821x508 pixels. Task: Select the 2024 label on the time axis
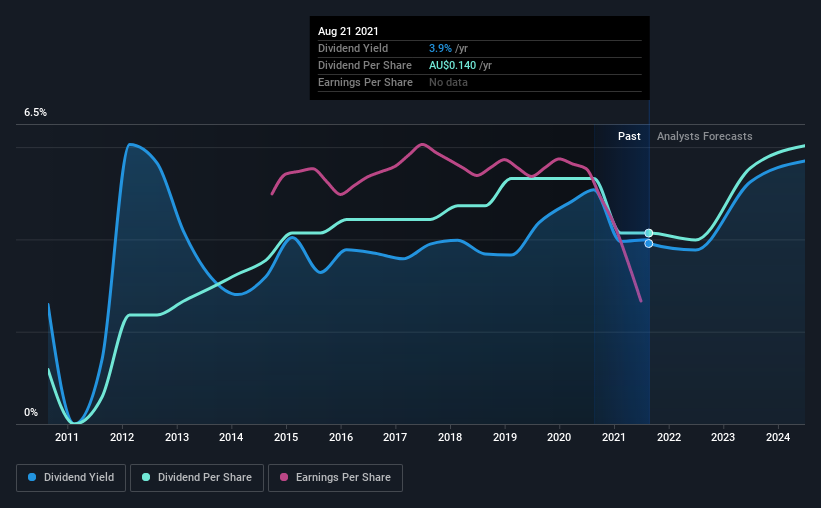[x=778, y=437]
